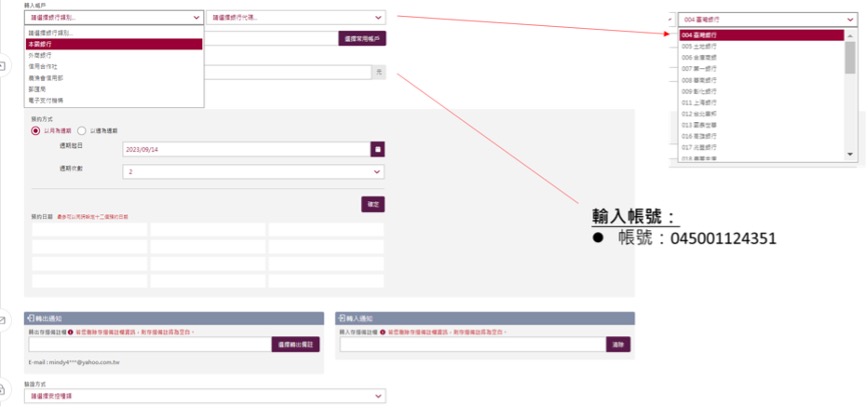Click the lock icon on left sidebar
This screenshot has height=408, width=868.
click(2, 389)
